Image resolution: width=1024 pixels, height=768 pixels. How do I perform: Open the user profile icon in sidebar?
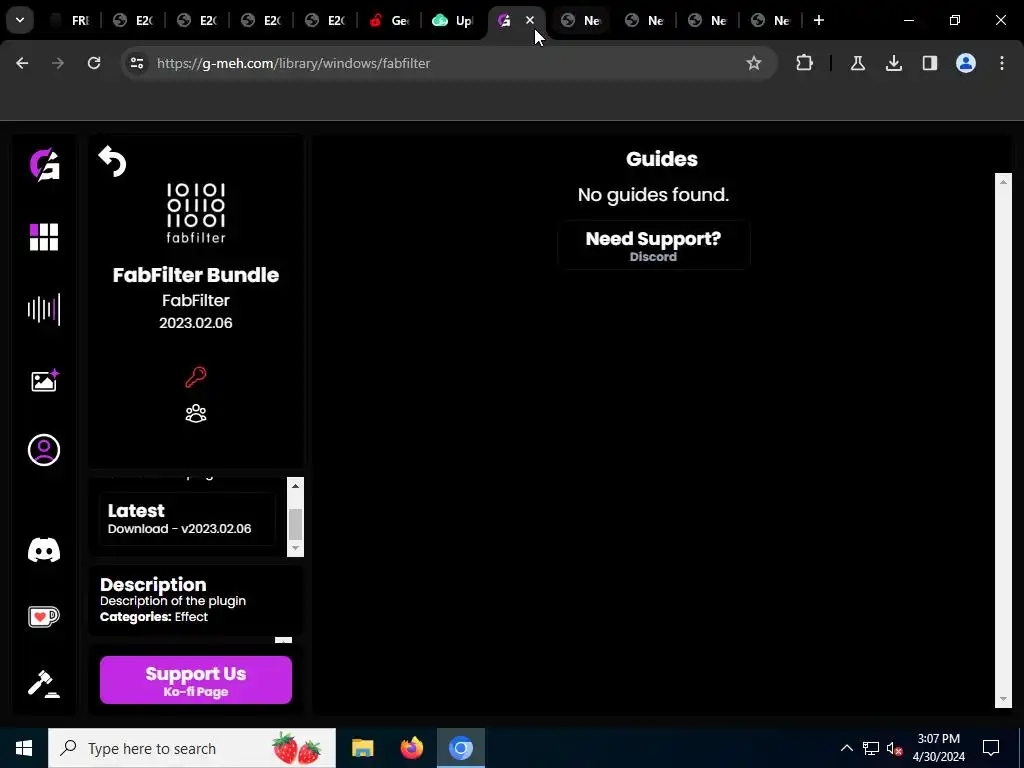pos(44,450)
